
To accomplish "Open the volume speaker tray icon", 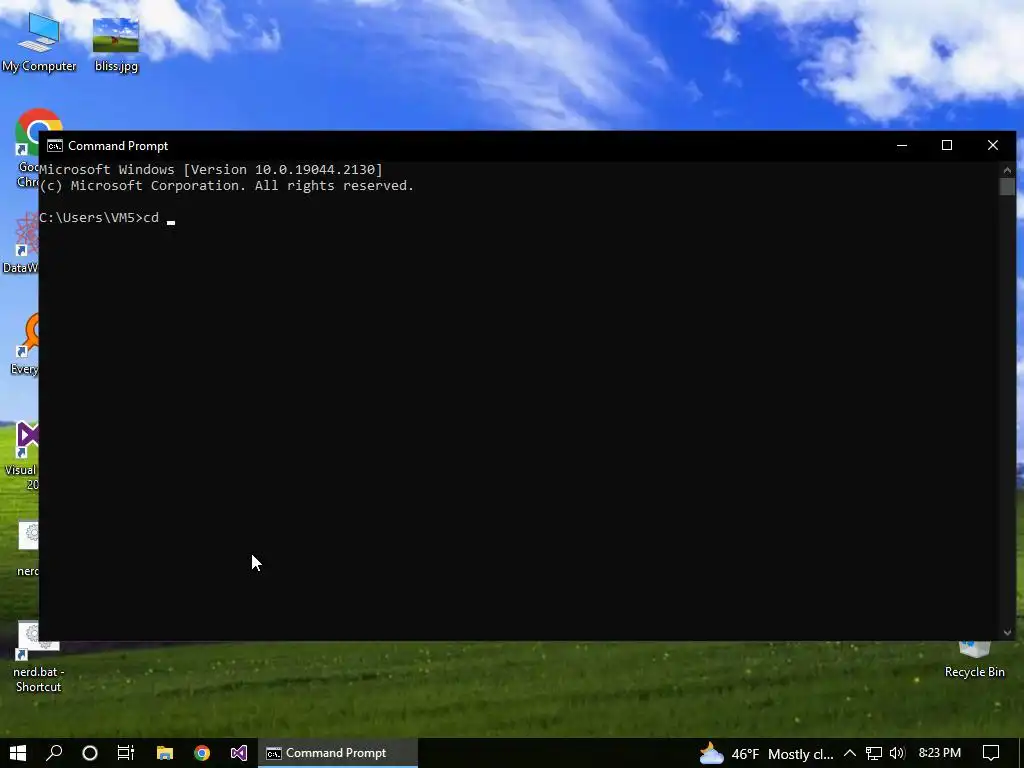I will pos(897,753).
